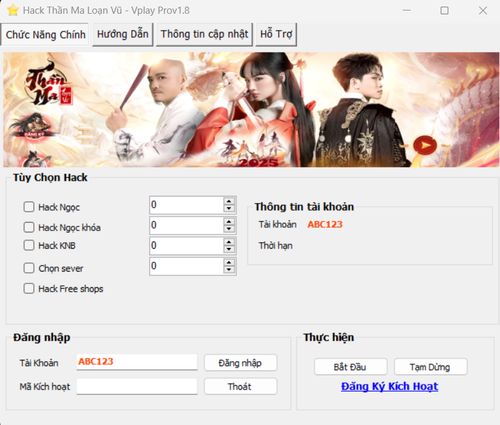Switch to the Hướng Dẫn tab
This screenshot has height=425, width=500.
coord(123,34)
